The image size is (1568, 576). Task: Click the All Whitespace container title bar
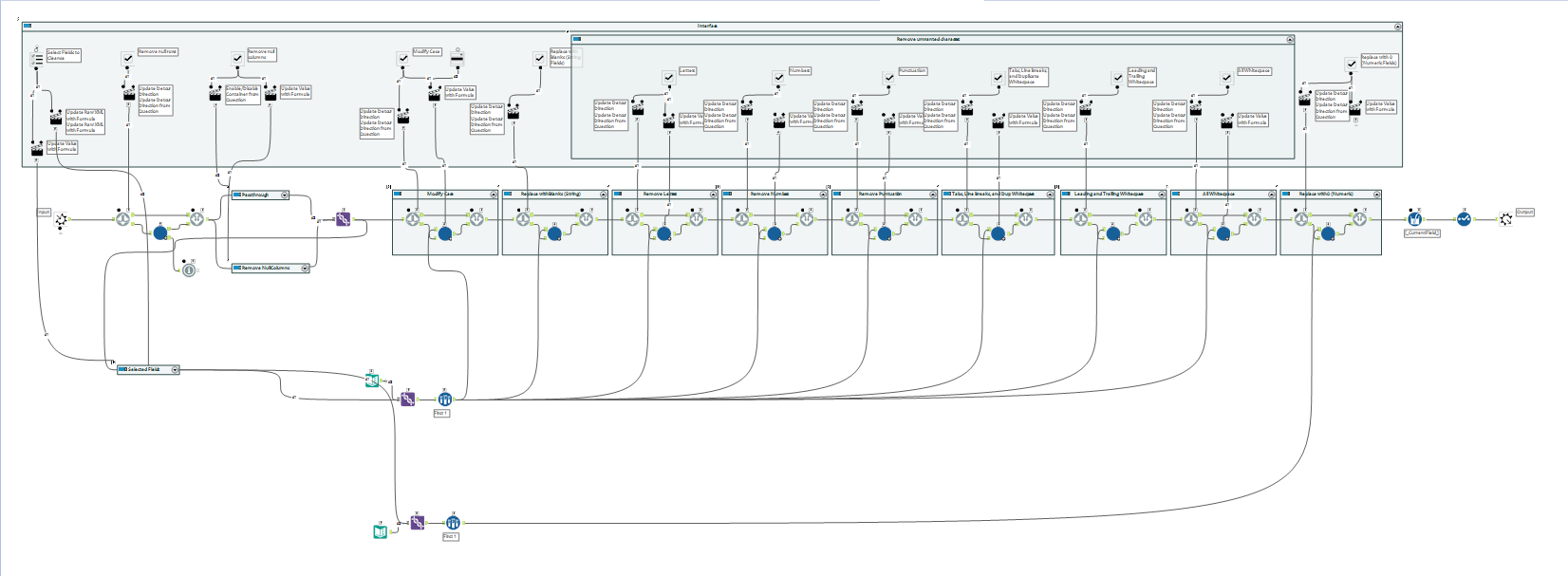pyautogui.click(x=1223, y=194)
